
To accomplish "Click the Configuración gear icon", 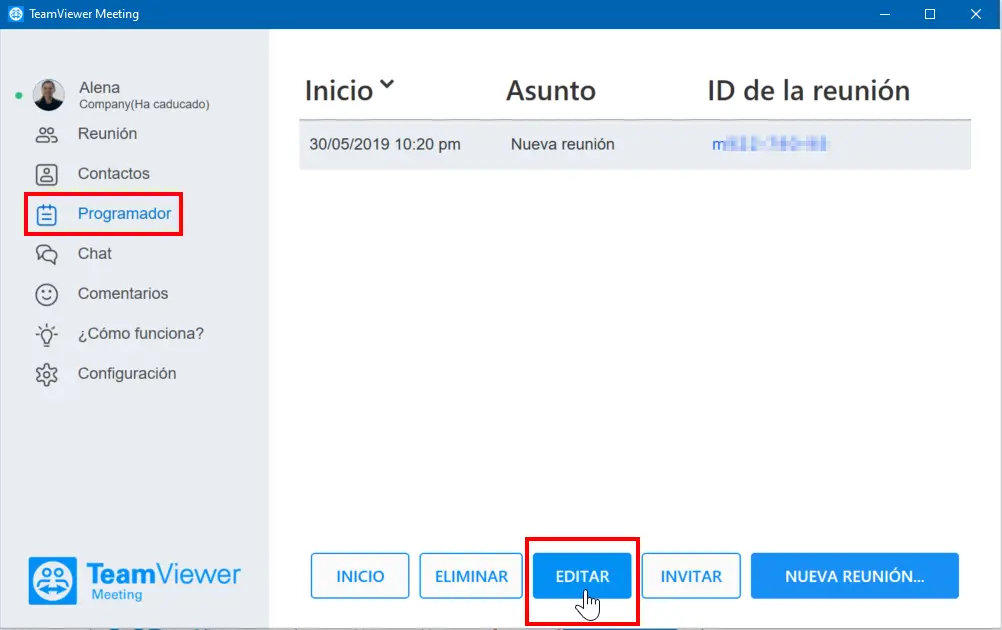I will (47, 374).
